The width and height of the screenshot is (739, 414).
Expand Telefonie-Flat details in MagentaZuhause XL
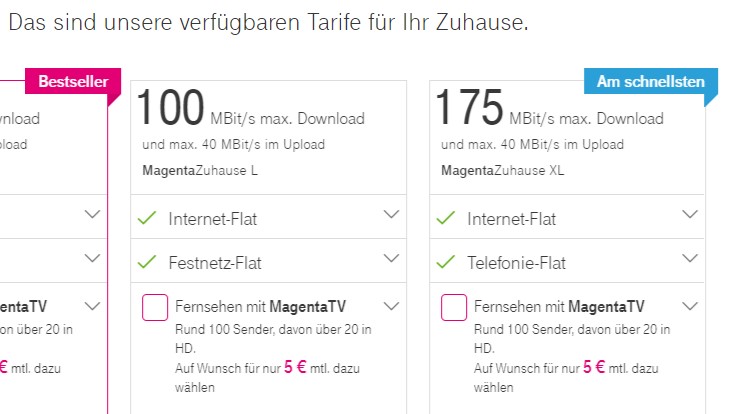click(690, 258)
